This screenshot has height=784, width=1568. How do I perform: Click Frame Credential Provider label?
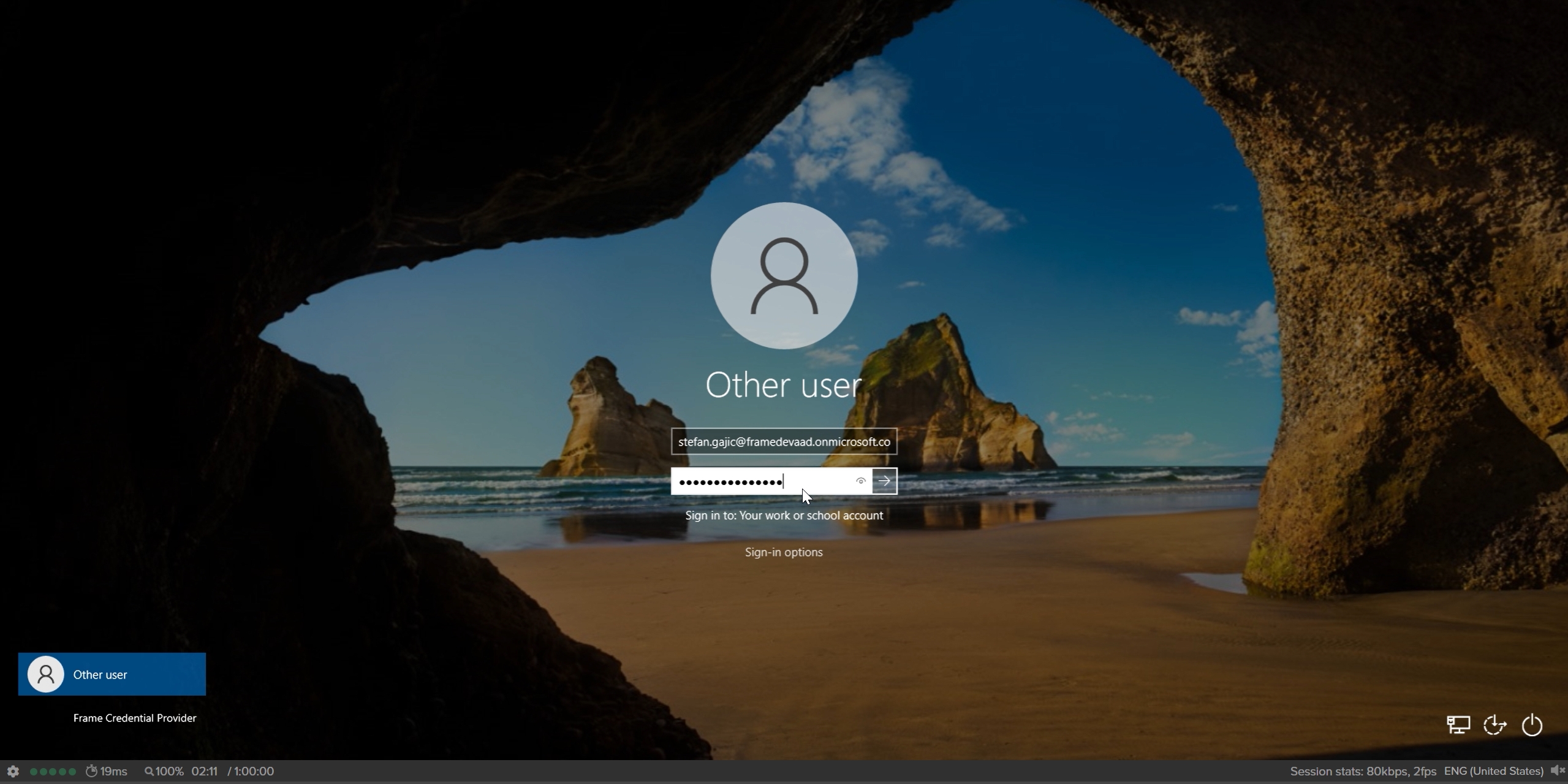pyautogui.click(x=135, y=717)
